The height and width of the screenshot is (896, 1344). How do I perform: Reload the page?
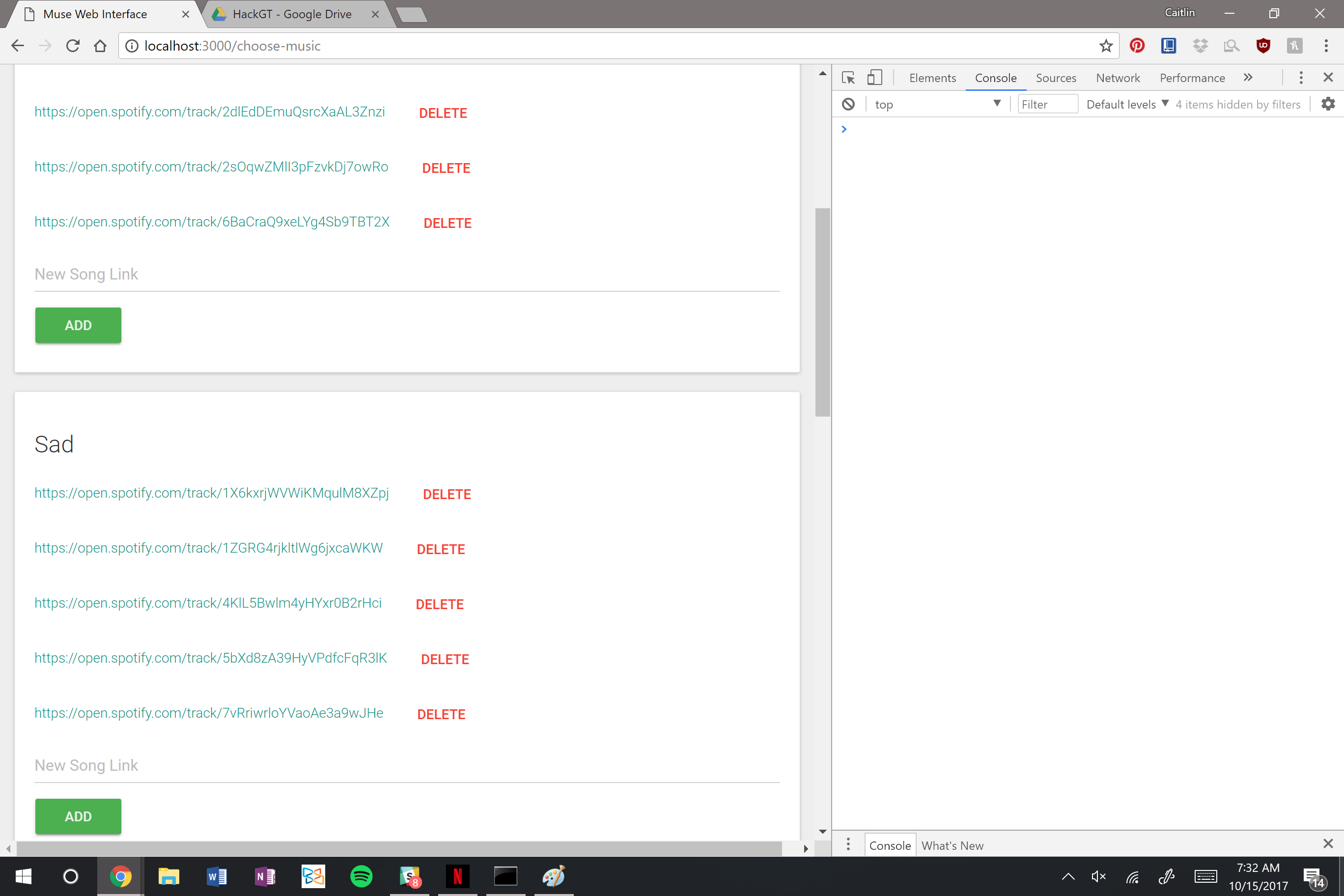coord(73,46)
